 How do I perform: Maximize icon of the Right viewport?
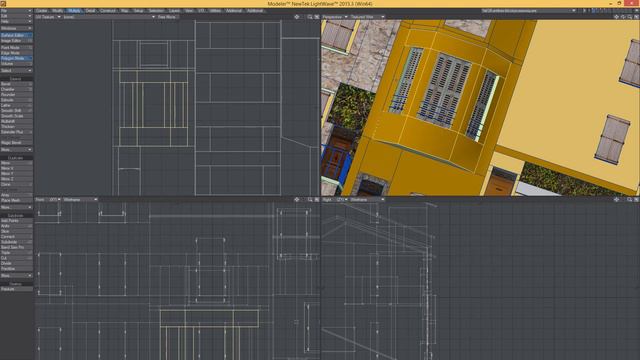click(636, 200)
